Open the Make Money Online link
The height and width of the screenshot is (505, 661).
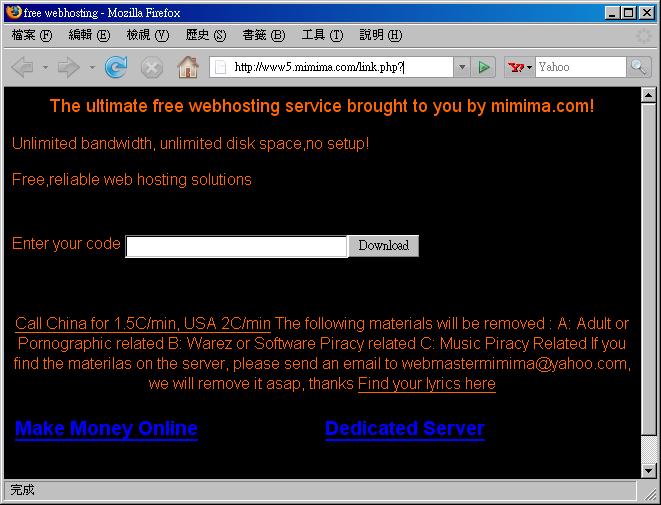tap(106, 429)
